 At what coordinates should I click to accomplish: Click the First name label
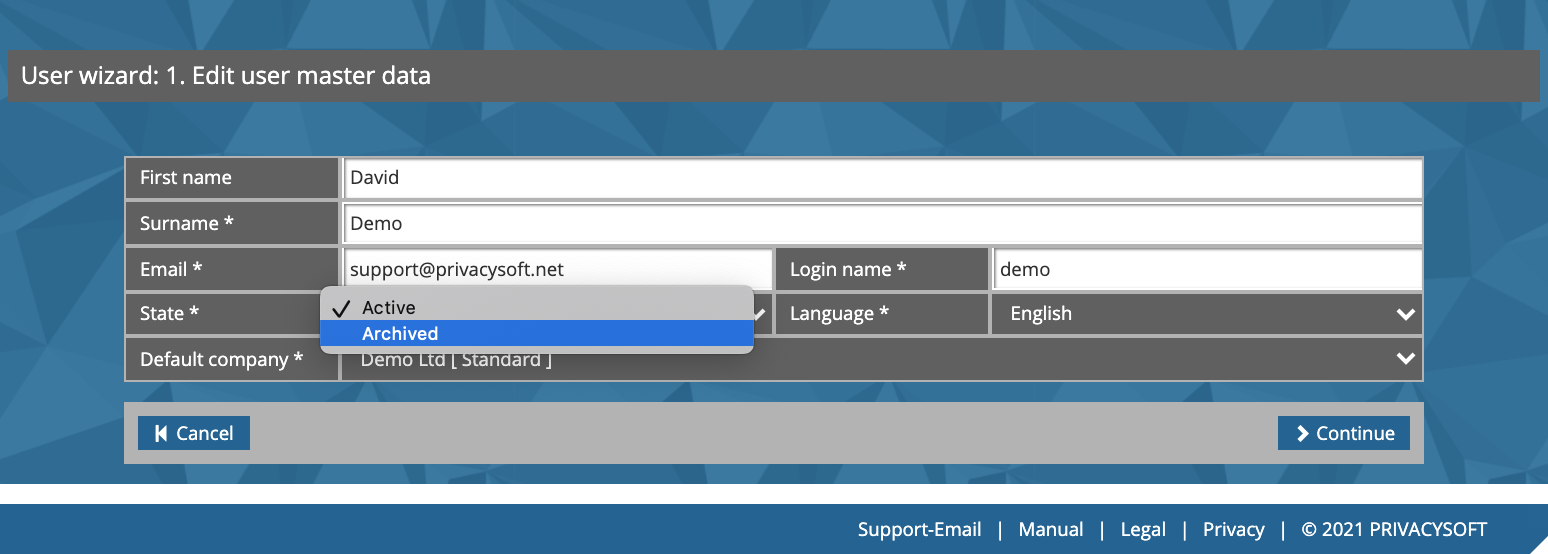coord(186,178)
